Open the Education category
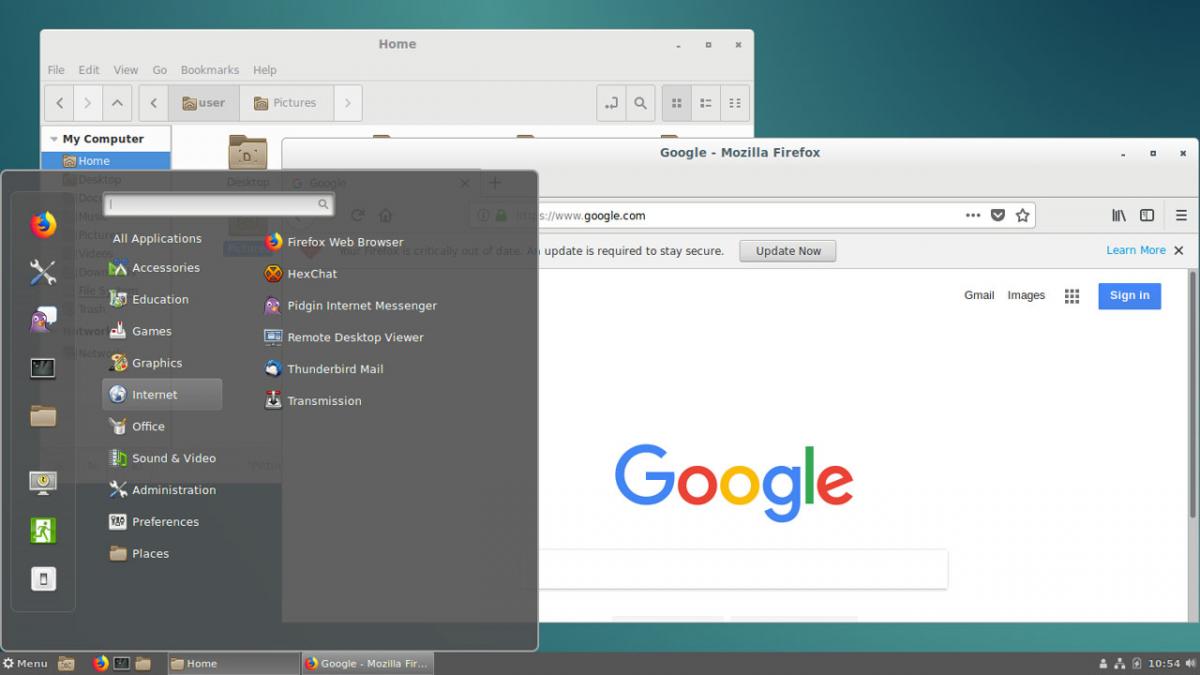 pos(162,299)
